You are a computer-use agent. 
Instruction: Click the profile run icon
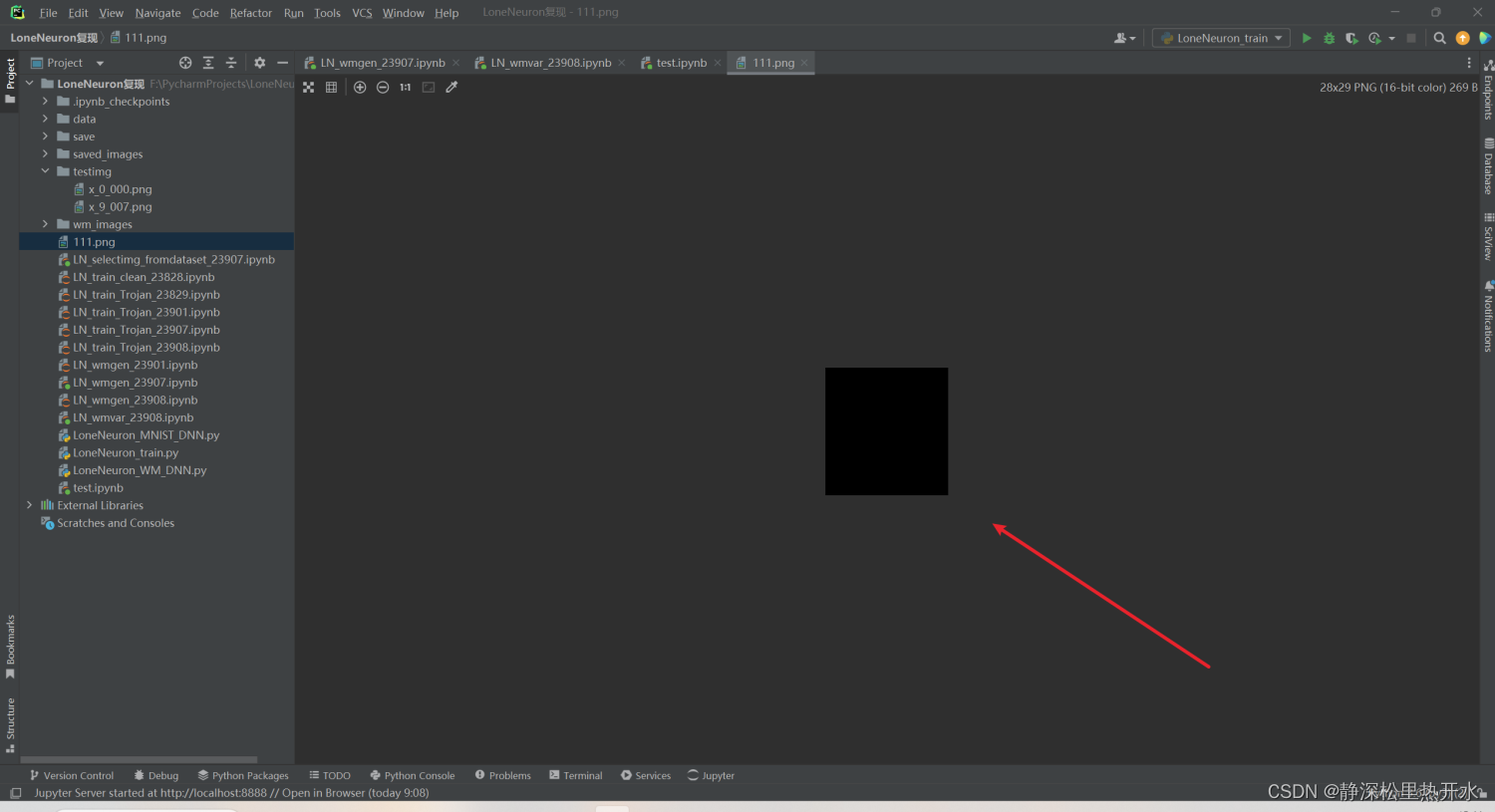coord(1374,38)
